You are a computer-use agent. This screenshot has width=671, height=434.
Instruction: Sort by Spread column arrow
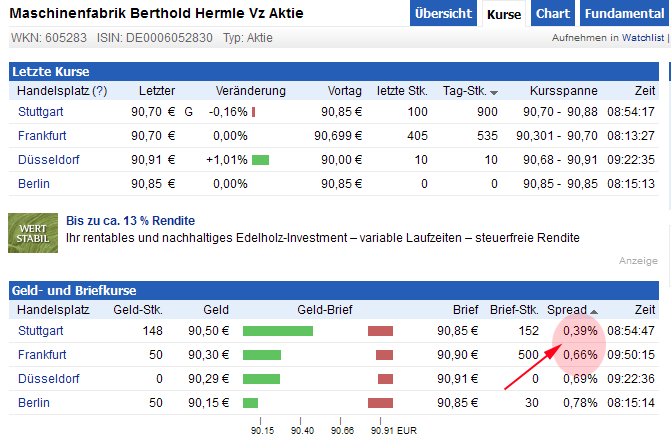pos(594,312)
